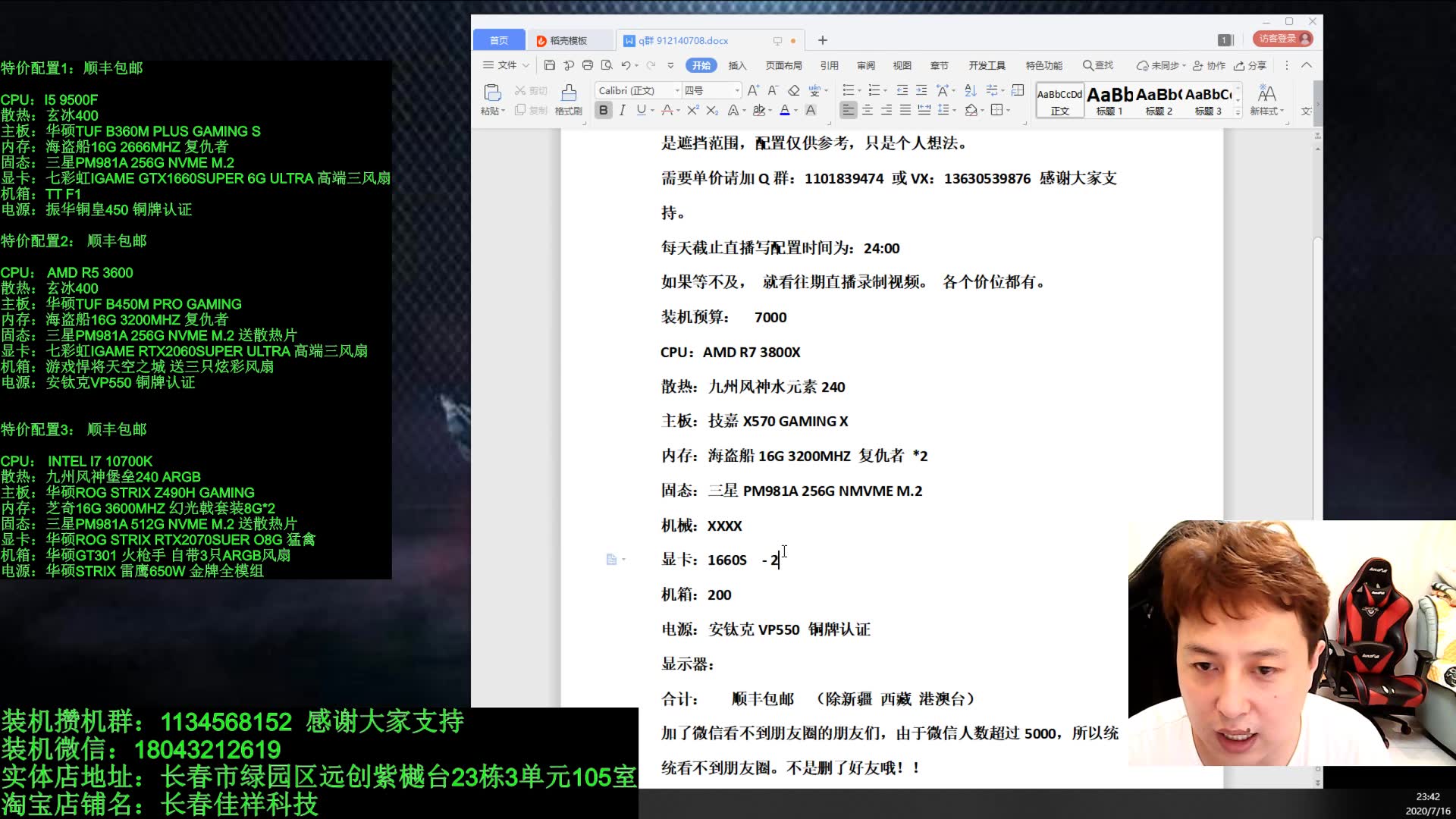Click Distributed alignment icon
1456x819 pixels.
(x=924, y=110)
